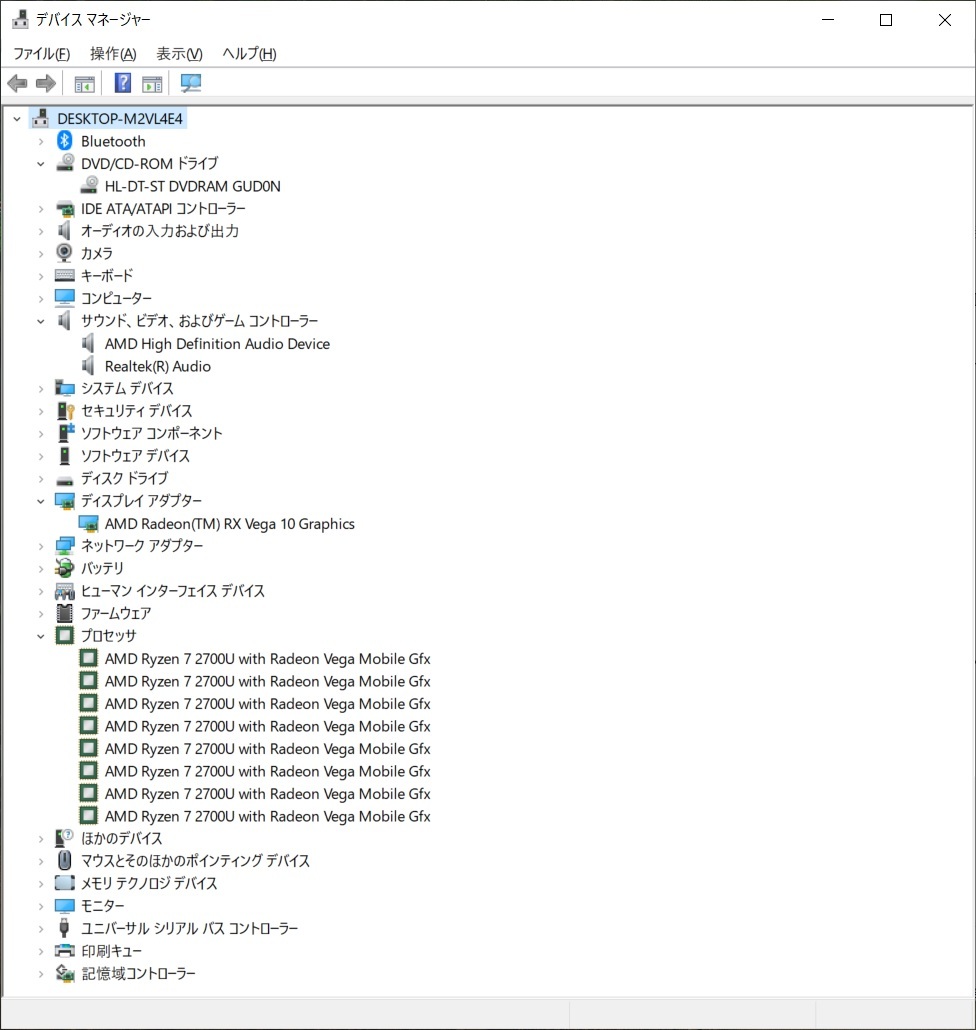Select the ファームウェア category label
Screen dimensions: 976x1030
[x=116, y=613]
